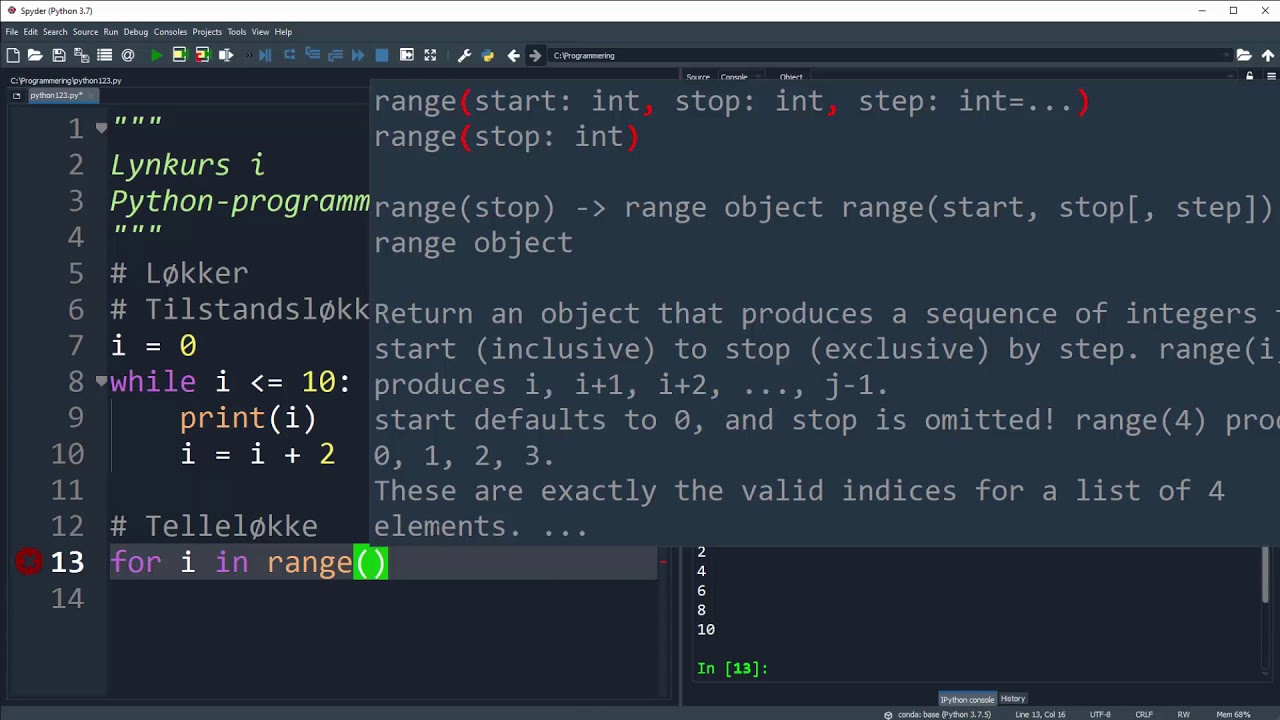Toggle fullscreen mode icon
1280x720 pixels.
[430, 55]
